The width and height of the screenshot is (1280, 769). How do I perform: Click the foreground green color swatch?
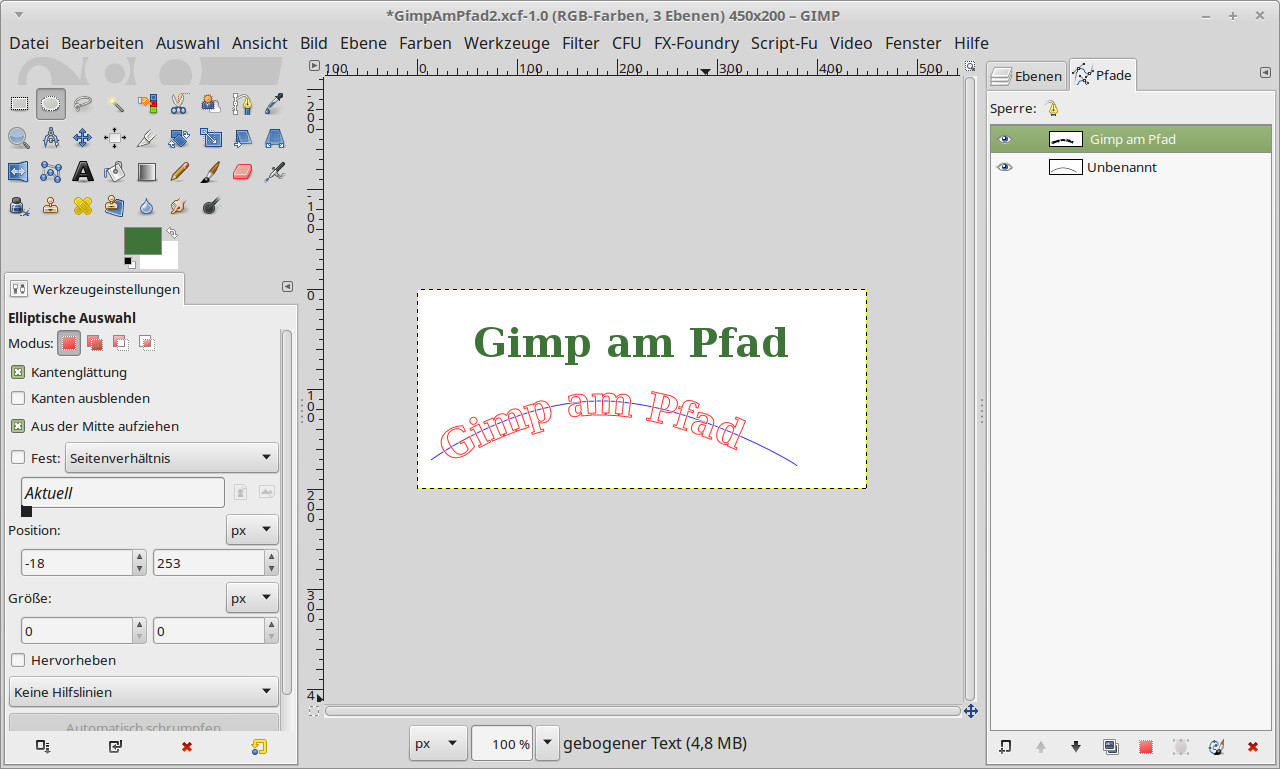tap(142, 240)
